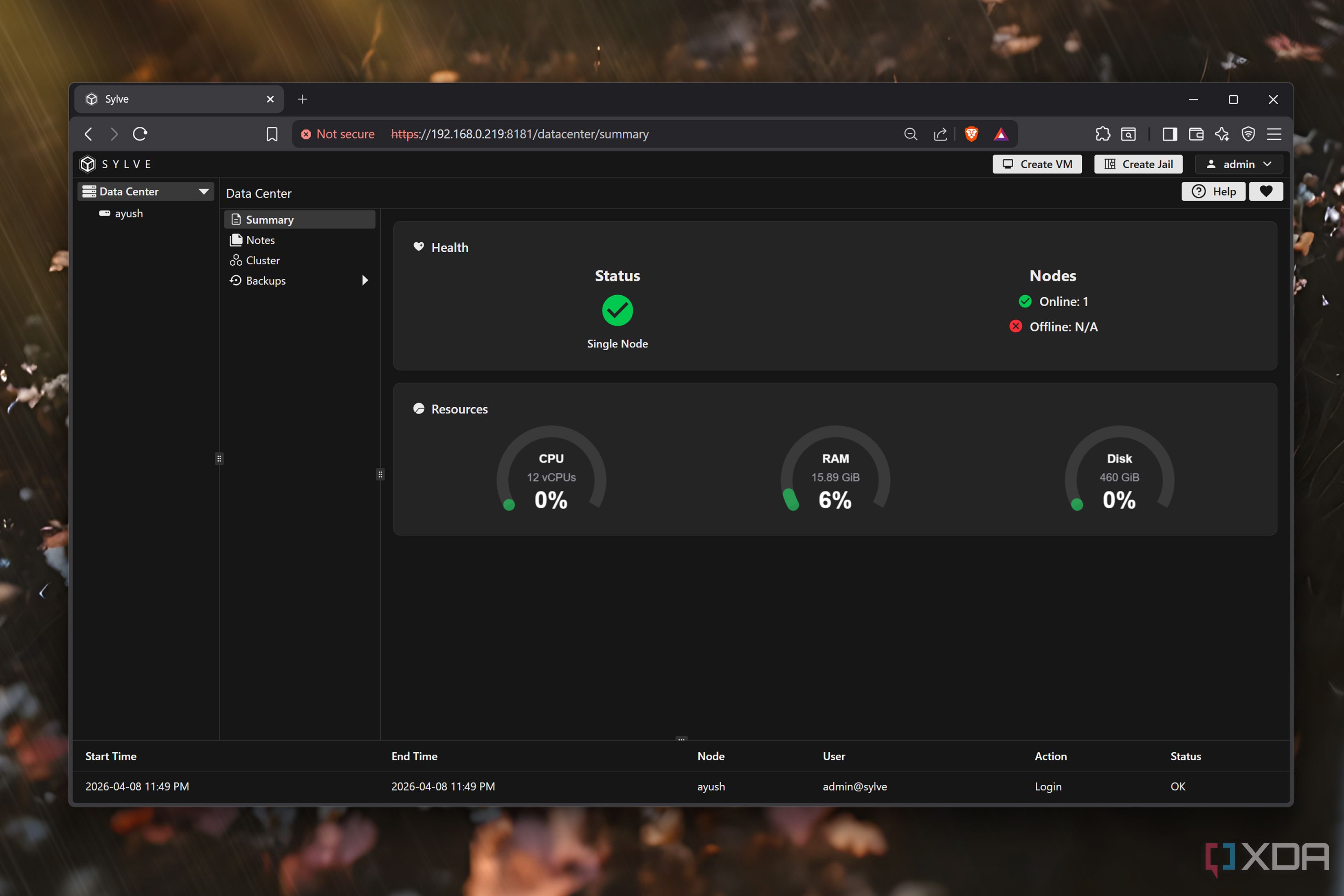Open the admin user dropdown
1344x896 pixels.
click(x=1239, y=164)
